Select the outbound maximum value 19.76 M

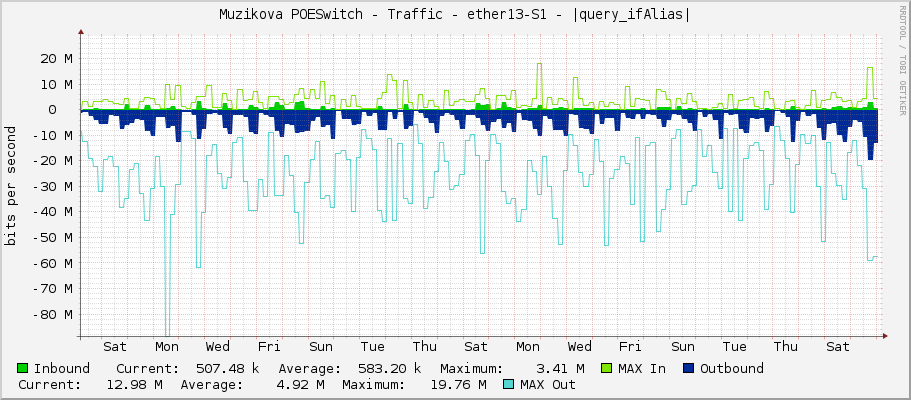coord(459,385)
